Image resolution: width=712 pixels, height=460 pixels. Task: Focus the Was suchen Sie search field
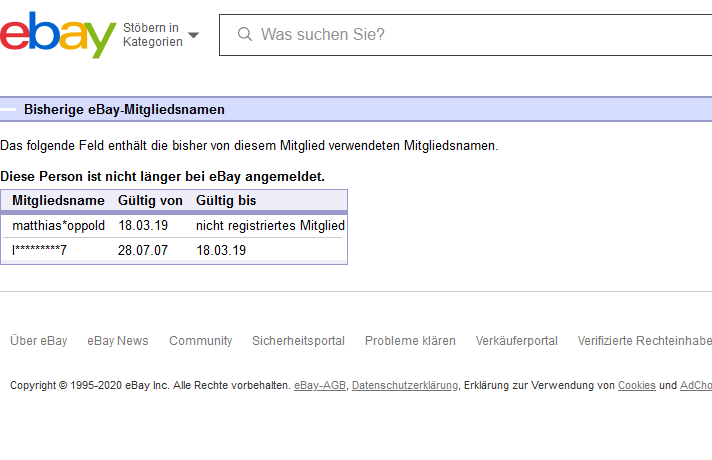tap(465, 35)
